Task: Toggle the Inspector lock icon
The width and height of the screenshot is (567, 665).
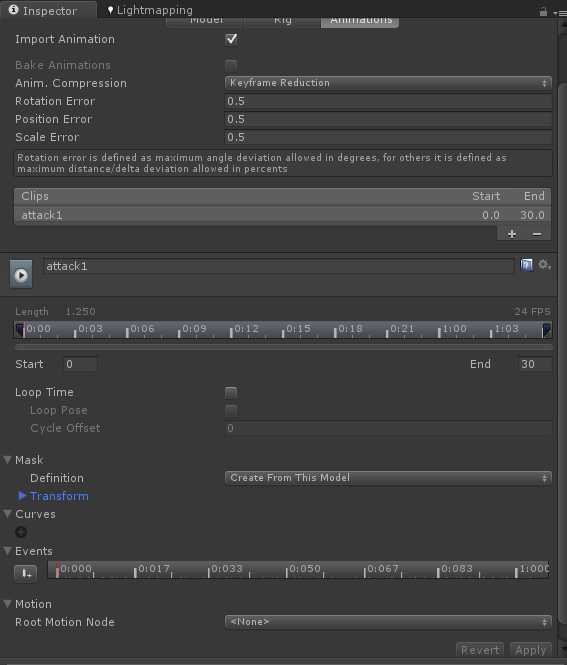Action: click(x=543, y=12)
